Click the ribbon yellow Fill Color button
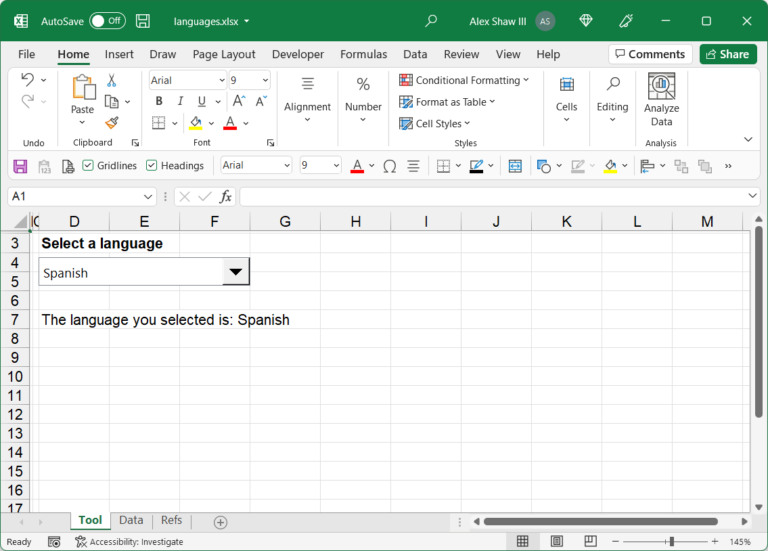Viewport: 768px width, 551px height. 196,122
